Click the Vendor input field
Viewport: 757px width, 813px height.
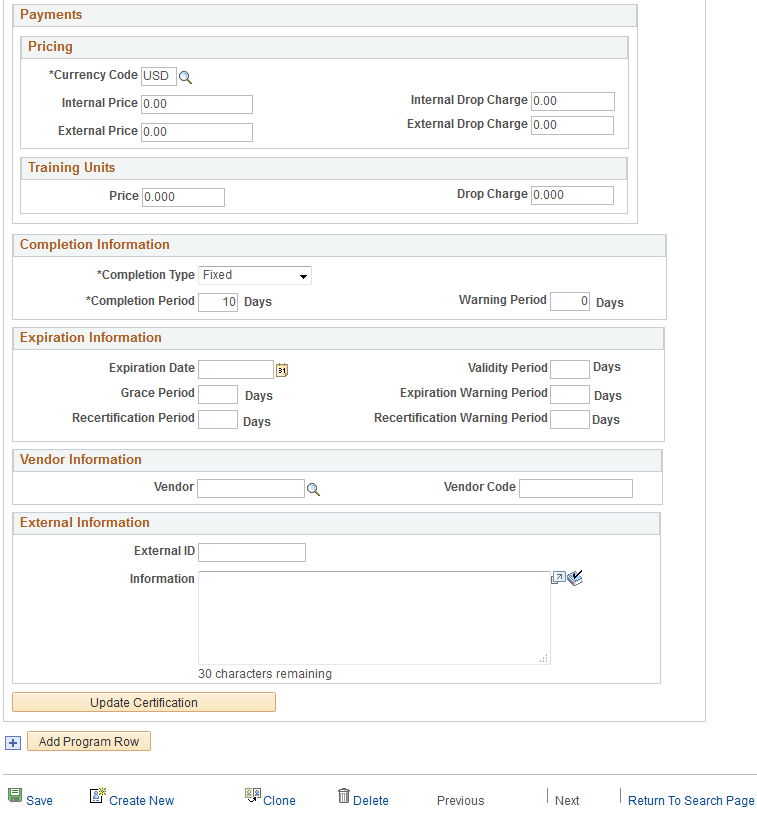(x=251, y=488)
